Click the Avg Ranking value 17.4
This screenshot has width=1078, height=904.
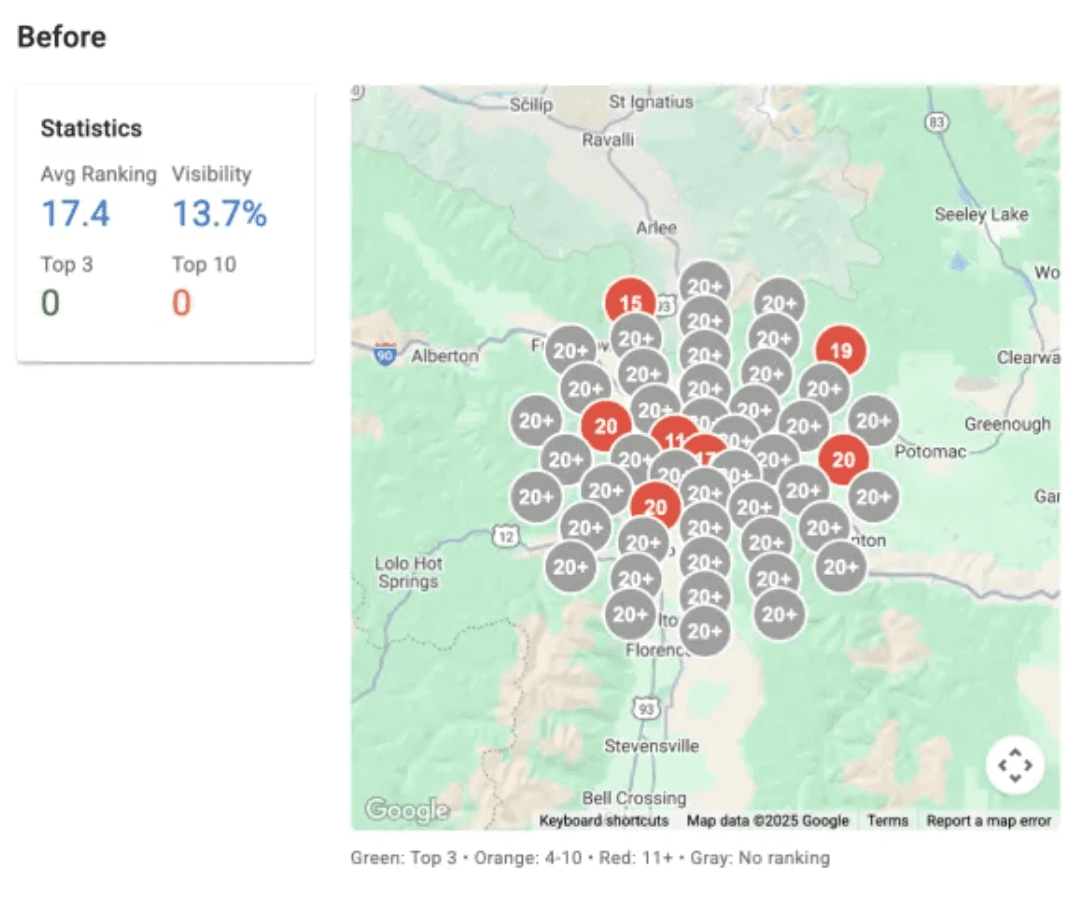pyautogui.click(x=75, y=213)
